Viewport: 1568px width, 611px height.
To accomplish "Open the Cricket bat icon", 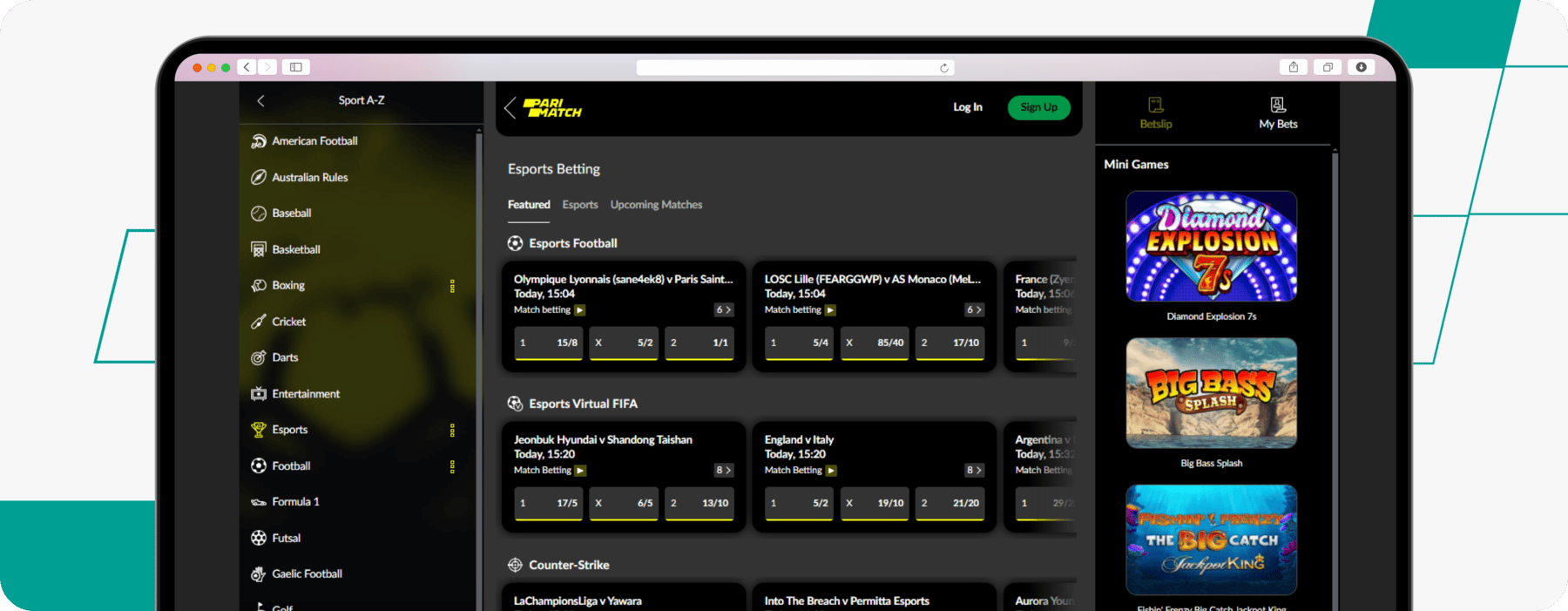I will pyautogui.click(x=259, y=322).
